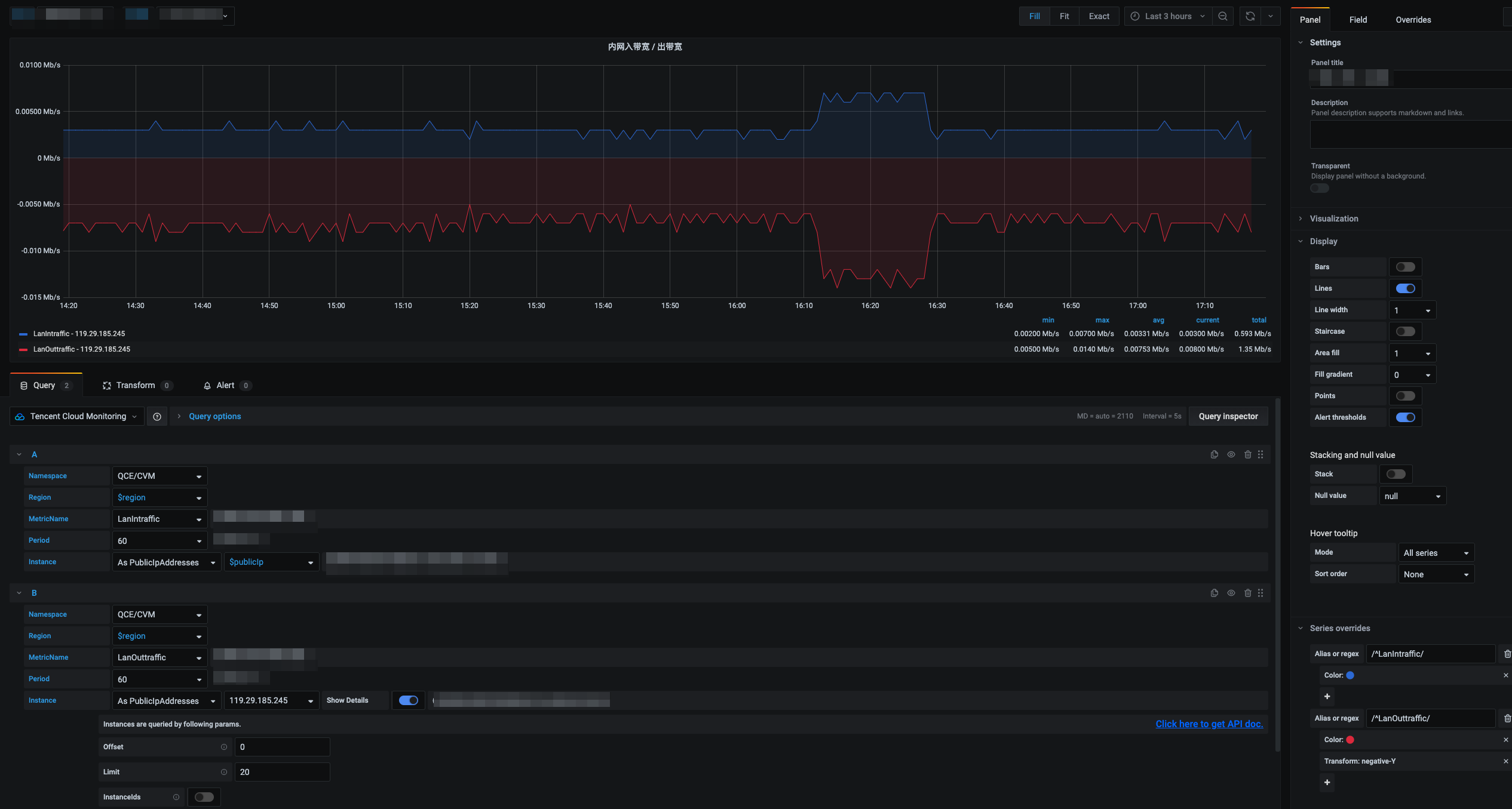Remove the LanIntraffic series override
The width and height of the screenshot is (1512, 809).
click(x=1507, y=654)
